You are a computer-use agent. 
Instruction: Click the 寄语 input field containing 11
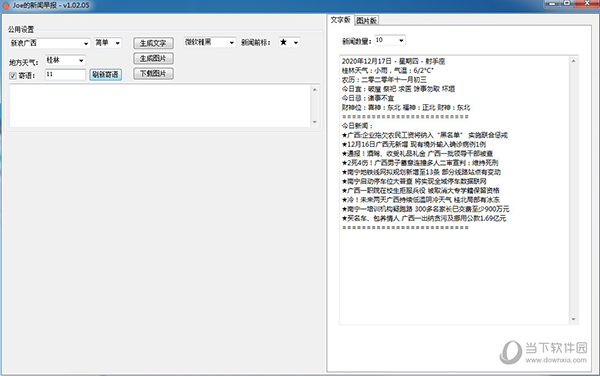tap(65, 74)
